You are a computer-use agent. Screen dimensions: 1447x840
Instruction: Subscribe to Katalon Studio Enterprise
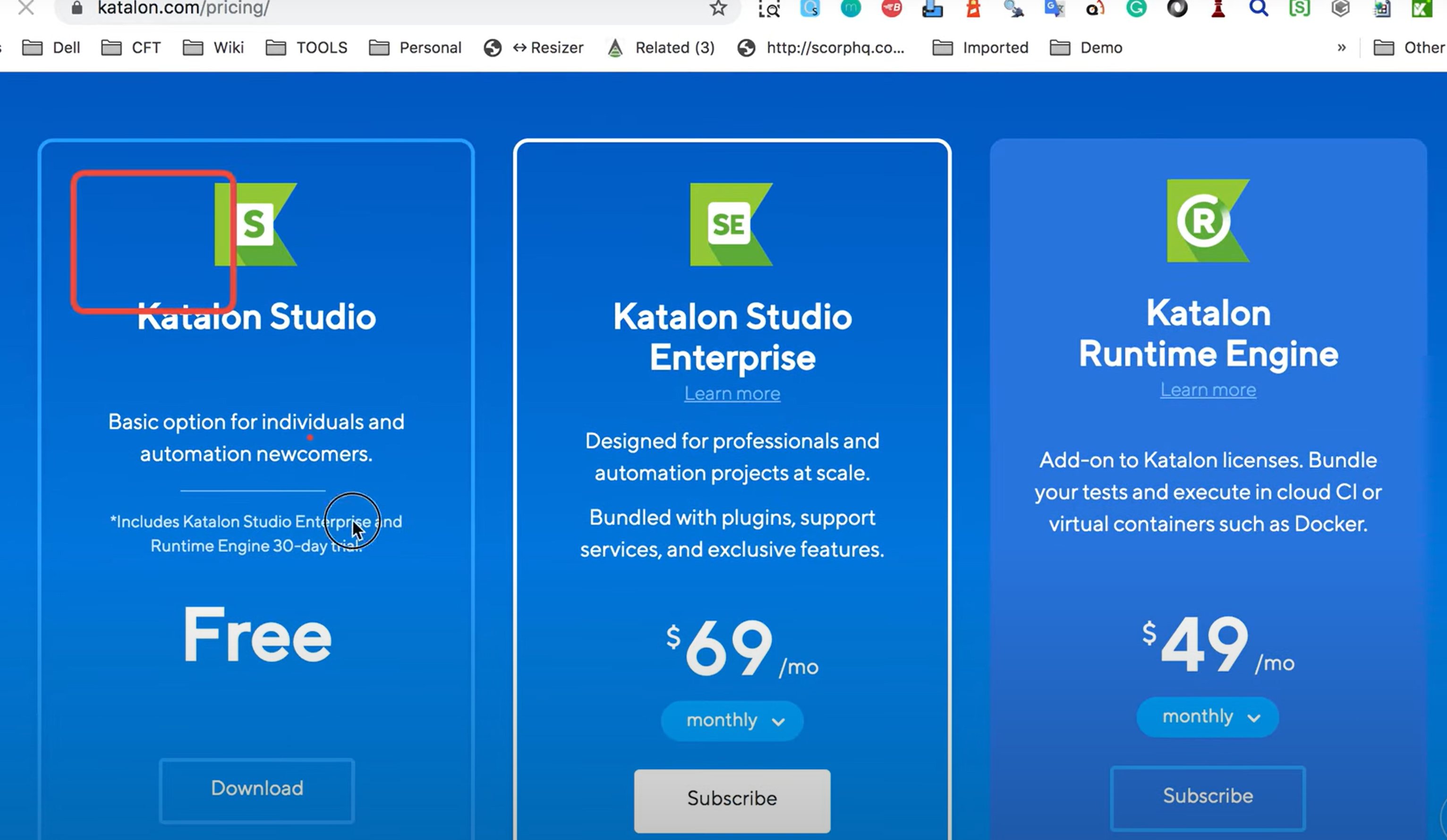click(x=732, y=799)
